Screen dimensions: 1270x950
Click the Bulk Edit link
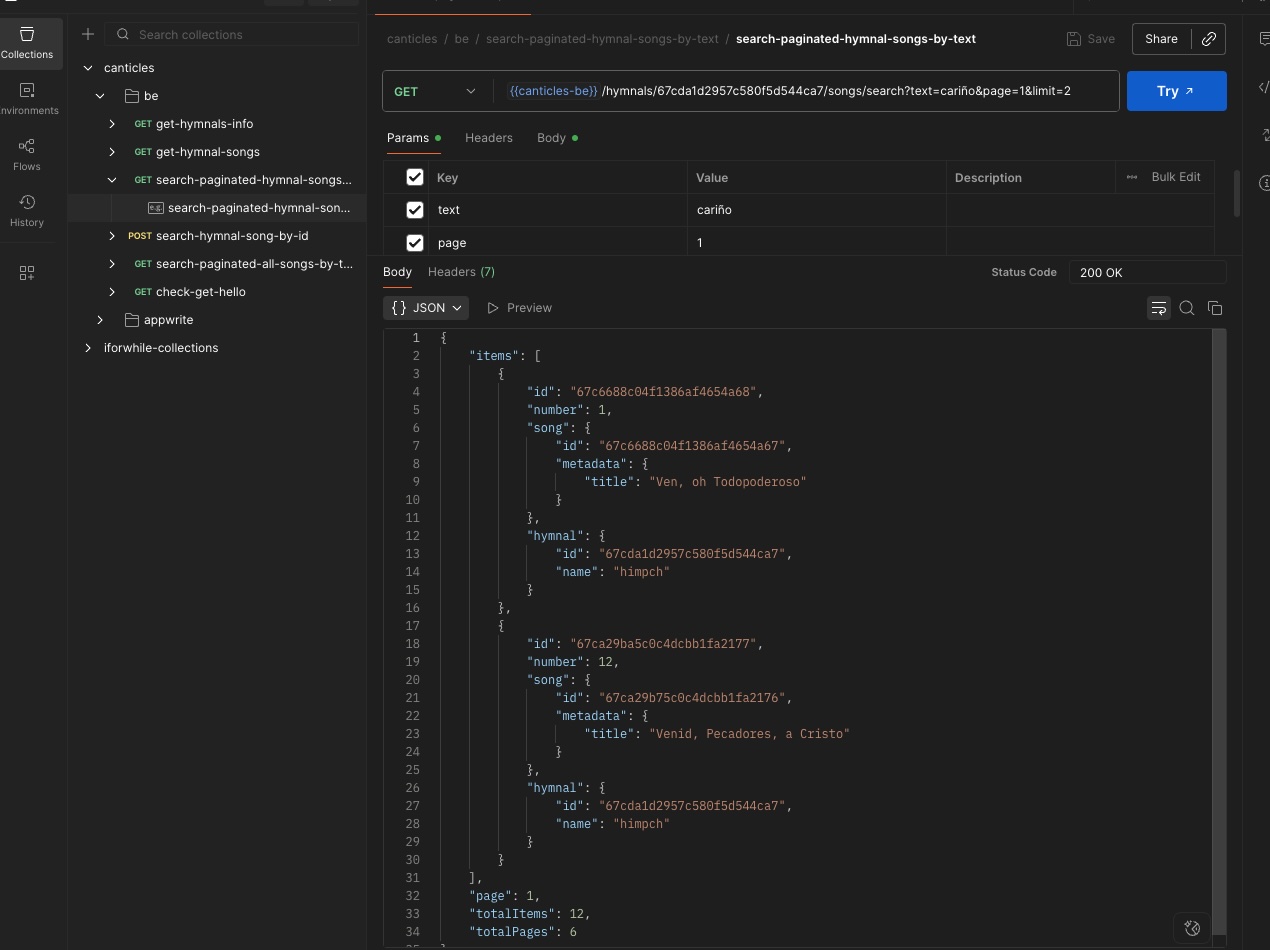pyautogui.click(x=1176, y=177)
